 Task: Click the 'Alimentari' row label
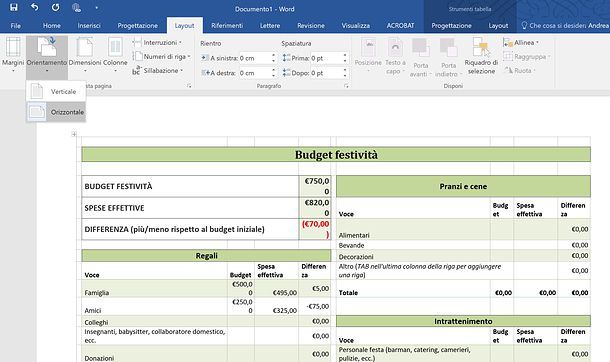click(354, 235)
